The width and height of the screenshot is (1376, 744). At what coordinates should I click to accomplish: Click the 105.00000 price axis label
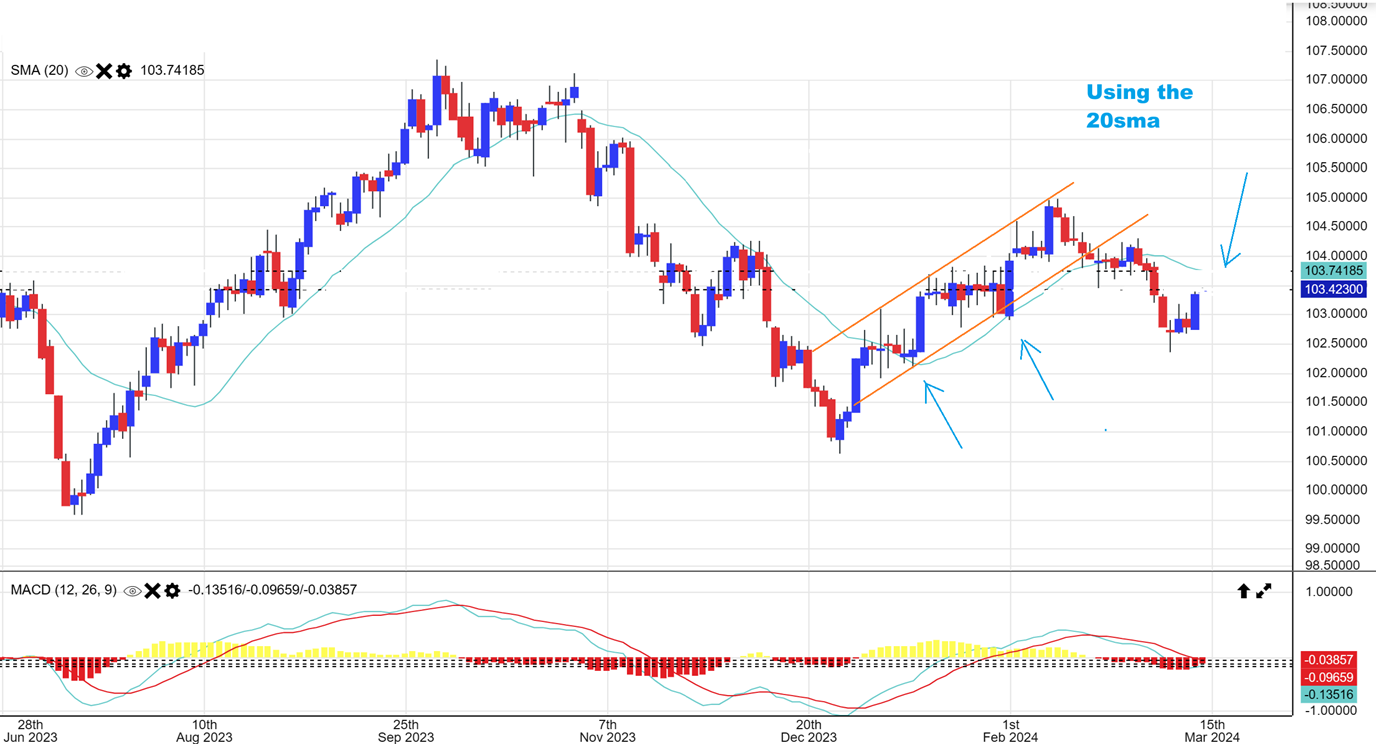1338,196
